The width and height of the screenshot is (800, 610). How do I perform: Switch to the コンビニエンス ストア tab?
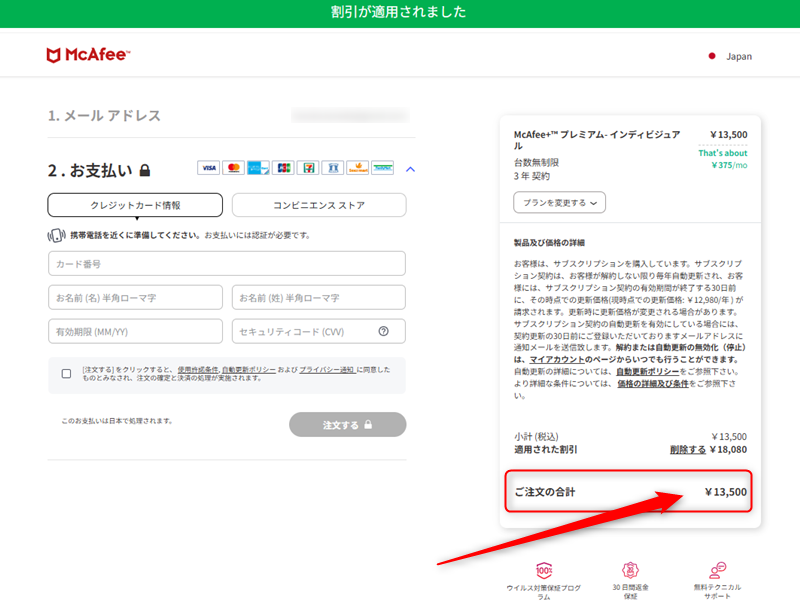pyautogui.click(x=319, y=205)
